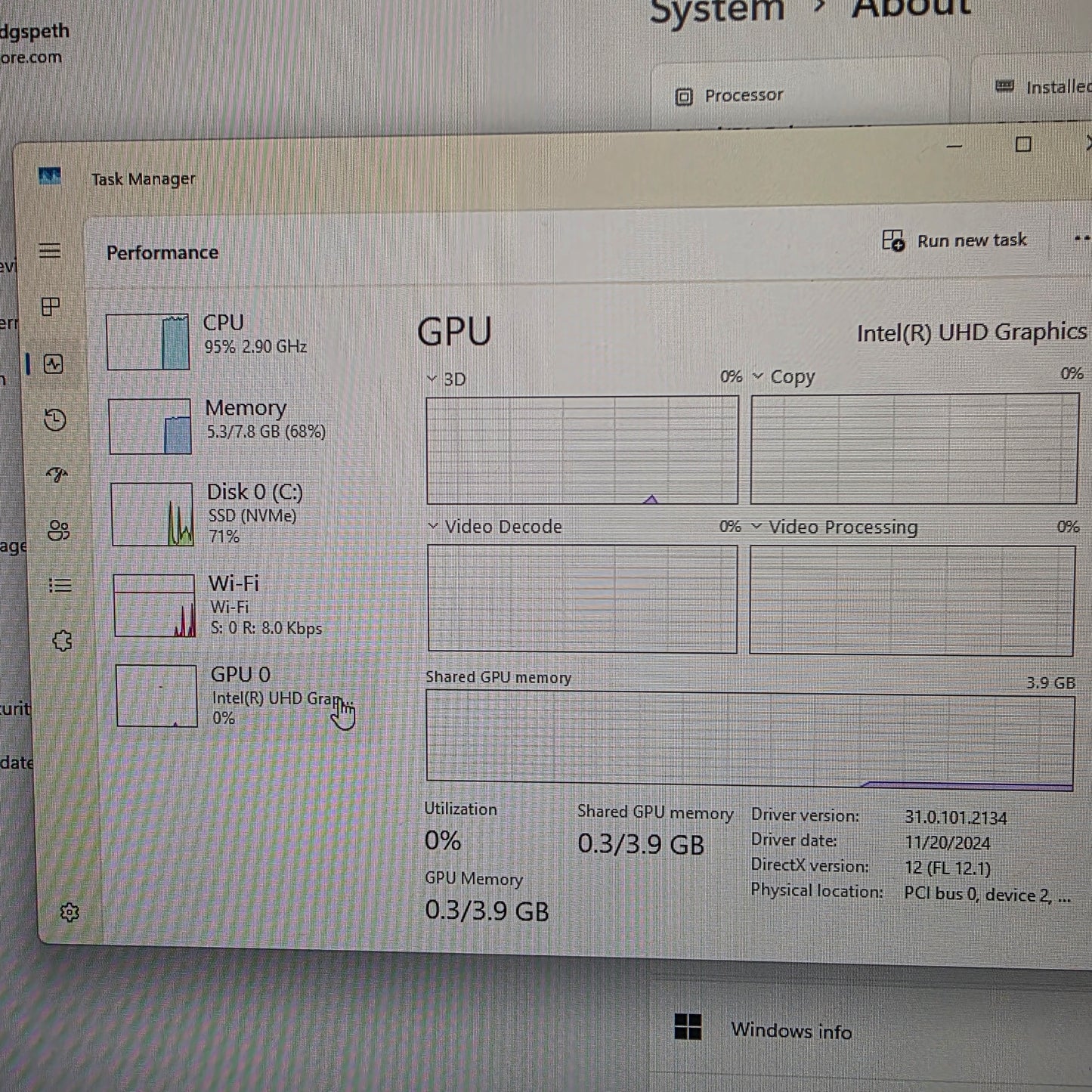Click the Run new task button
The width and height of the screenshot is (1092, 1092).
pos(954,240)
